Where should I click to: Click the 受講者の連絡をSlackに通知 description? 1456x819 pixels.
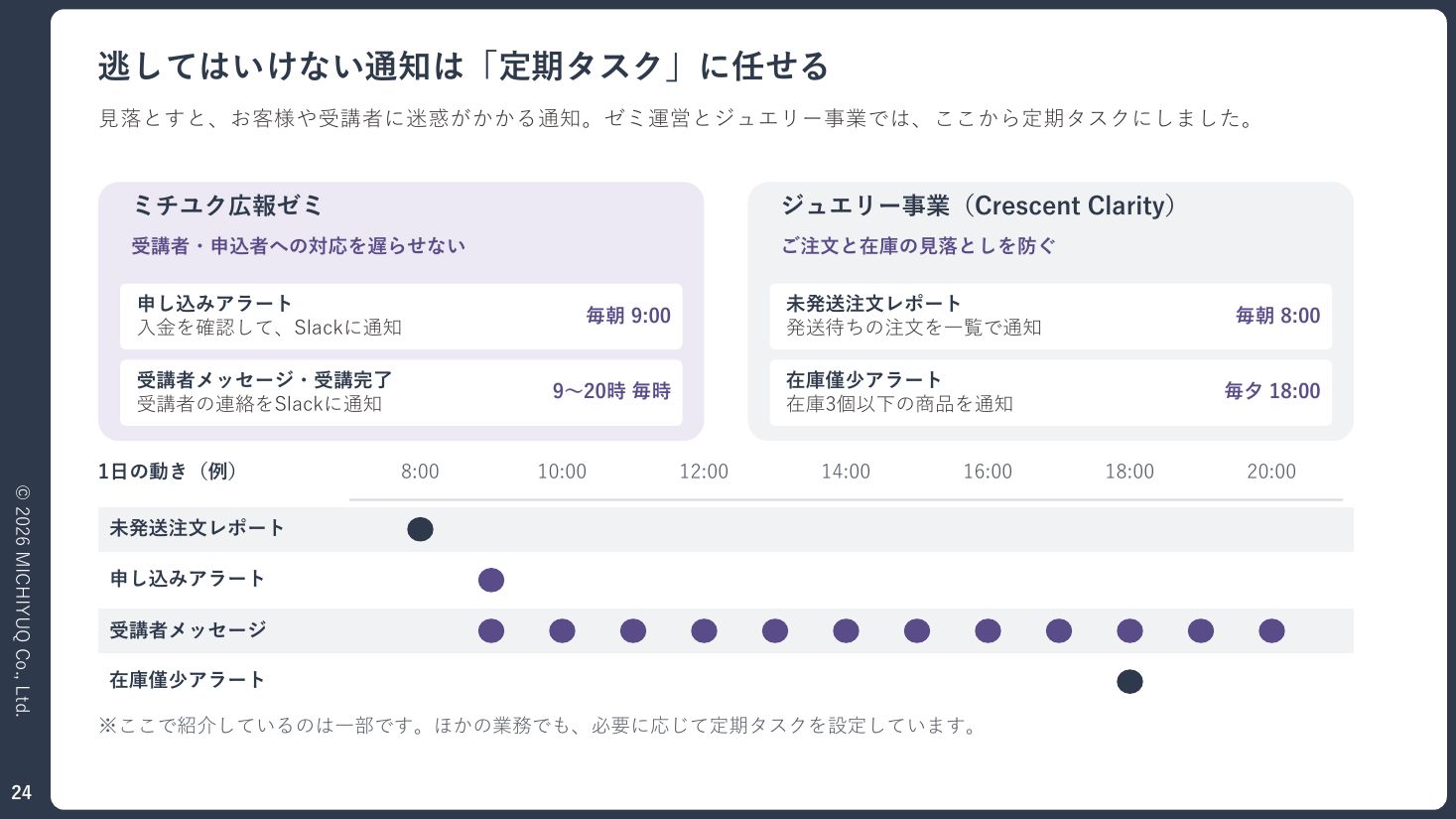259,403
